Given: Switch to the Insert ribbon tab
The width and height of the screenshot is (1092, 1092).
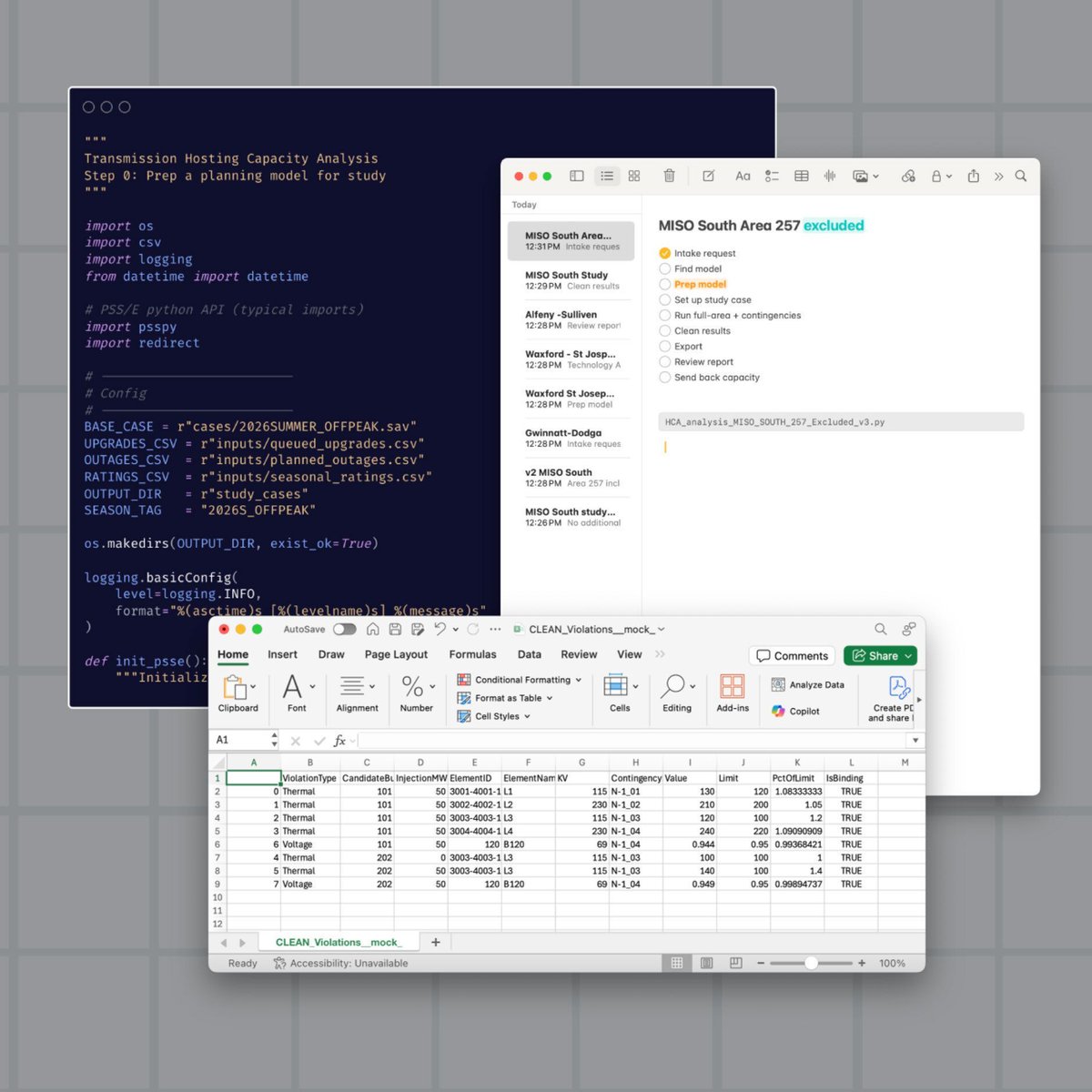Looking at the screenshot, I should 282,654.
